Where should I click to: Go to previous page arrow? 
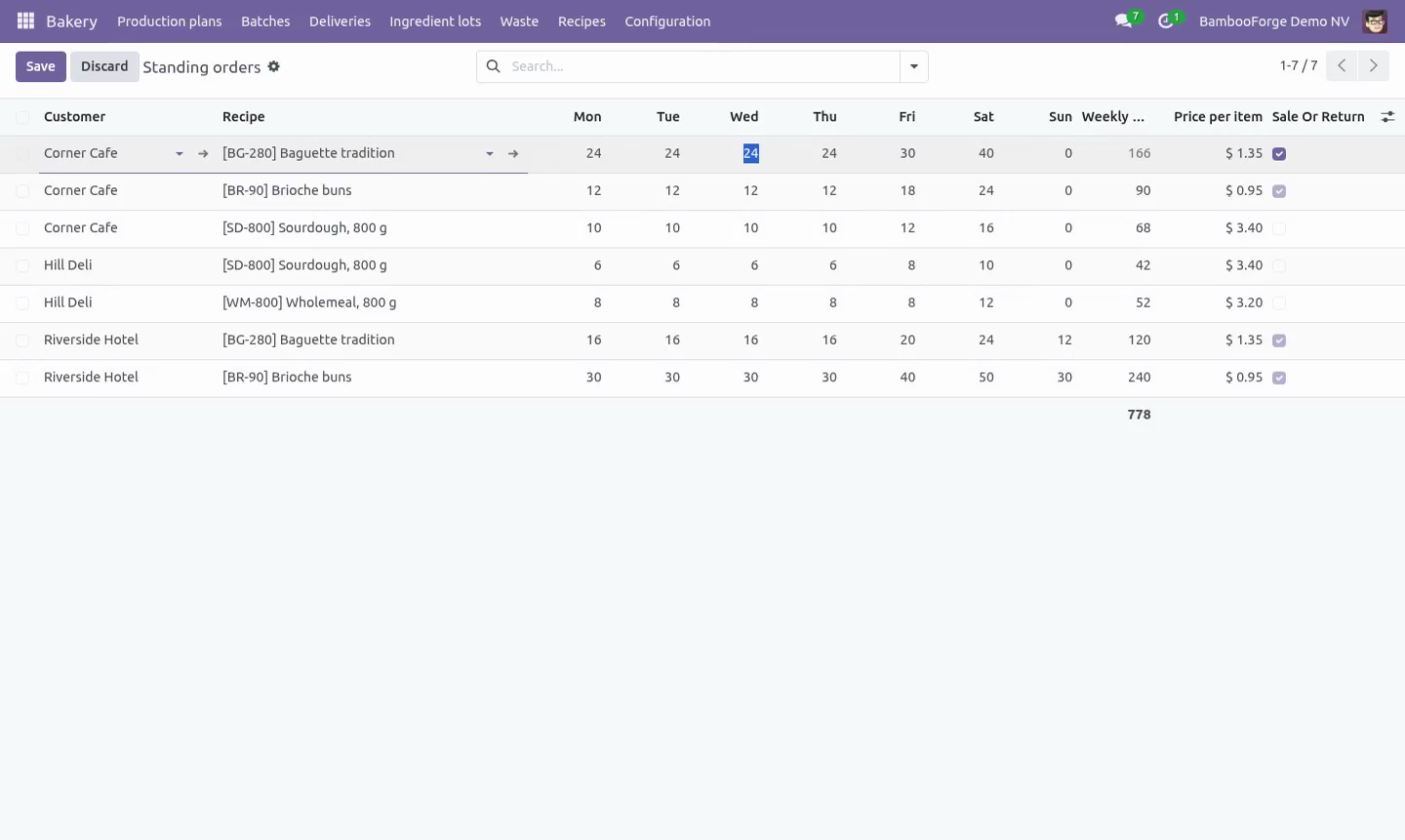click(1342, 65)
